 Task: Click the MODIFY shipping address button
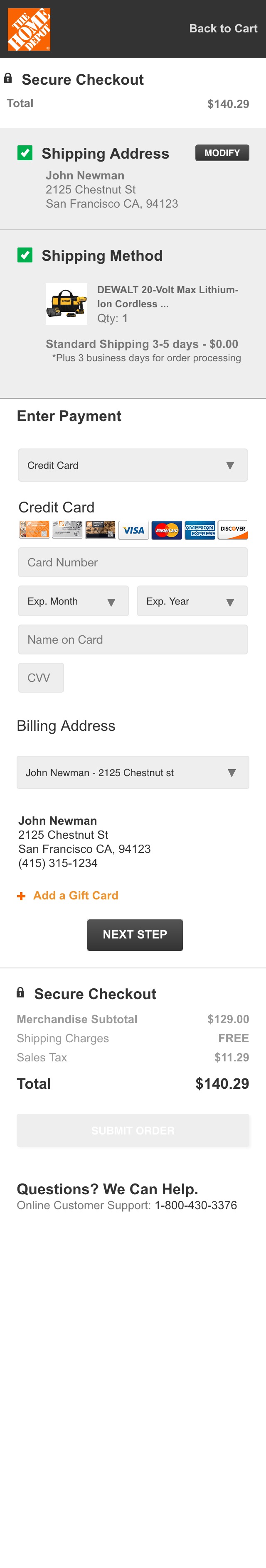pyautogui.click(x=222, y=153)
